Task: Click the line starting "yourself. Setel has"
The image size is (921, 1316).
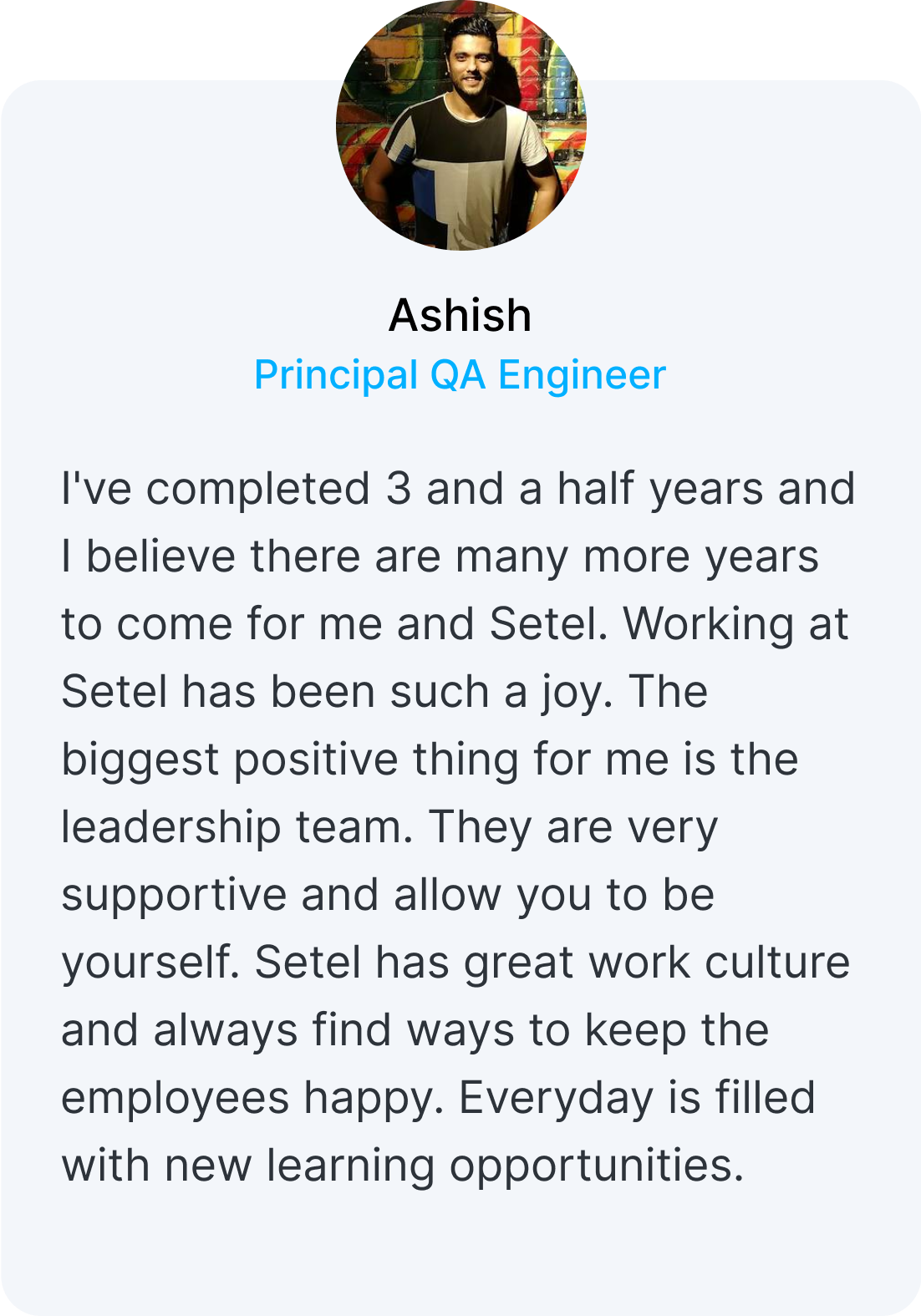Action: pos(455,963)
